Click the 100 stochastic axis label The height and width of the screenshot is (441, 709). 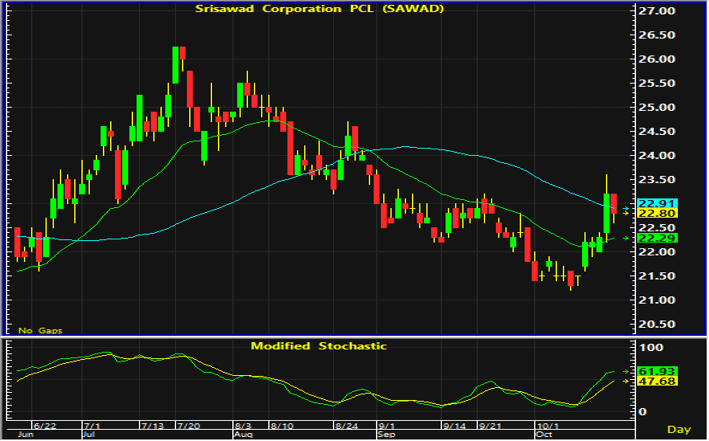pyautogui.click(x=651, y=347)
